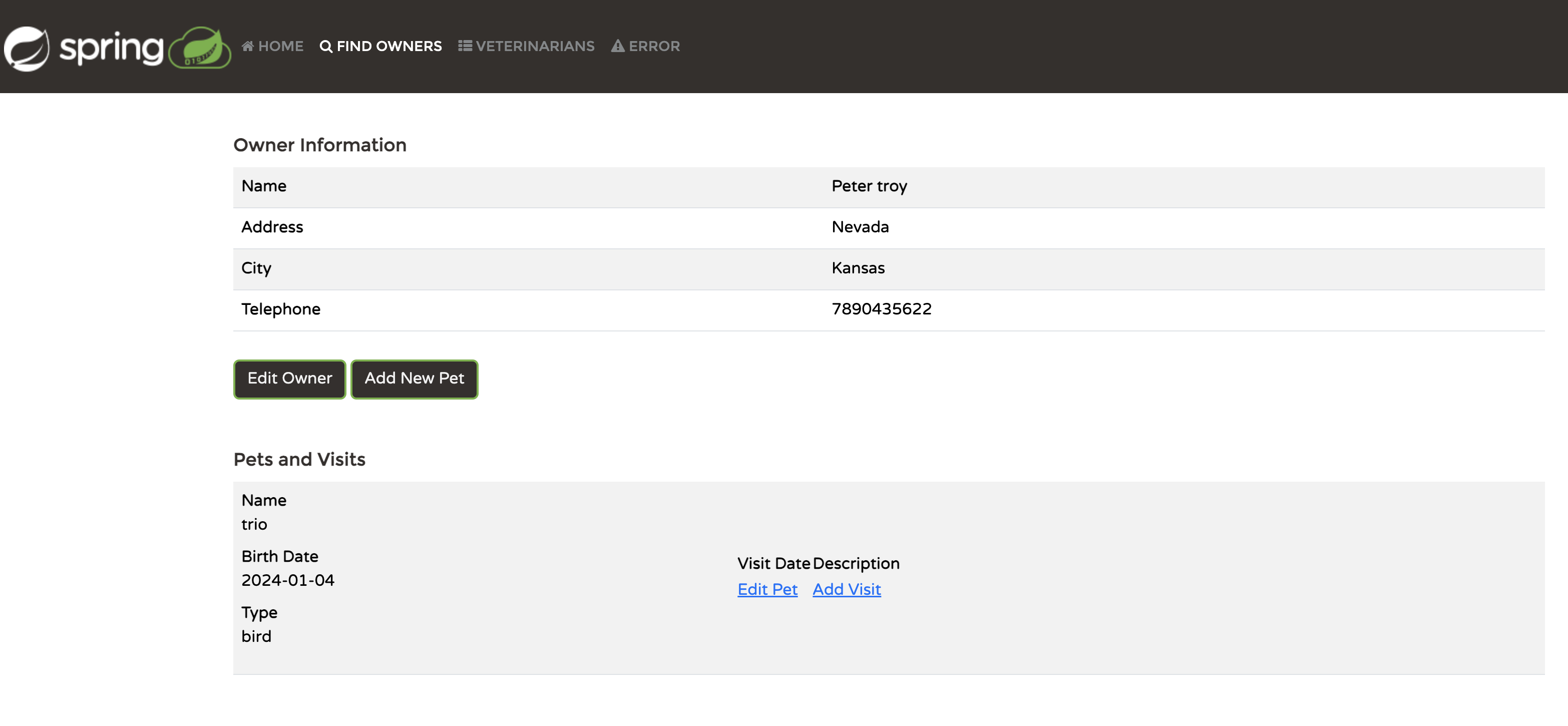Screen dimensions: 1568x726
Task: Open the HOME menu item
Action: [273, 46]
